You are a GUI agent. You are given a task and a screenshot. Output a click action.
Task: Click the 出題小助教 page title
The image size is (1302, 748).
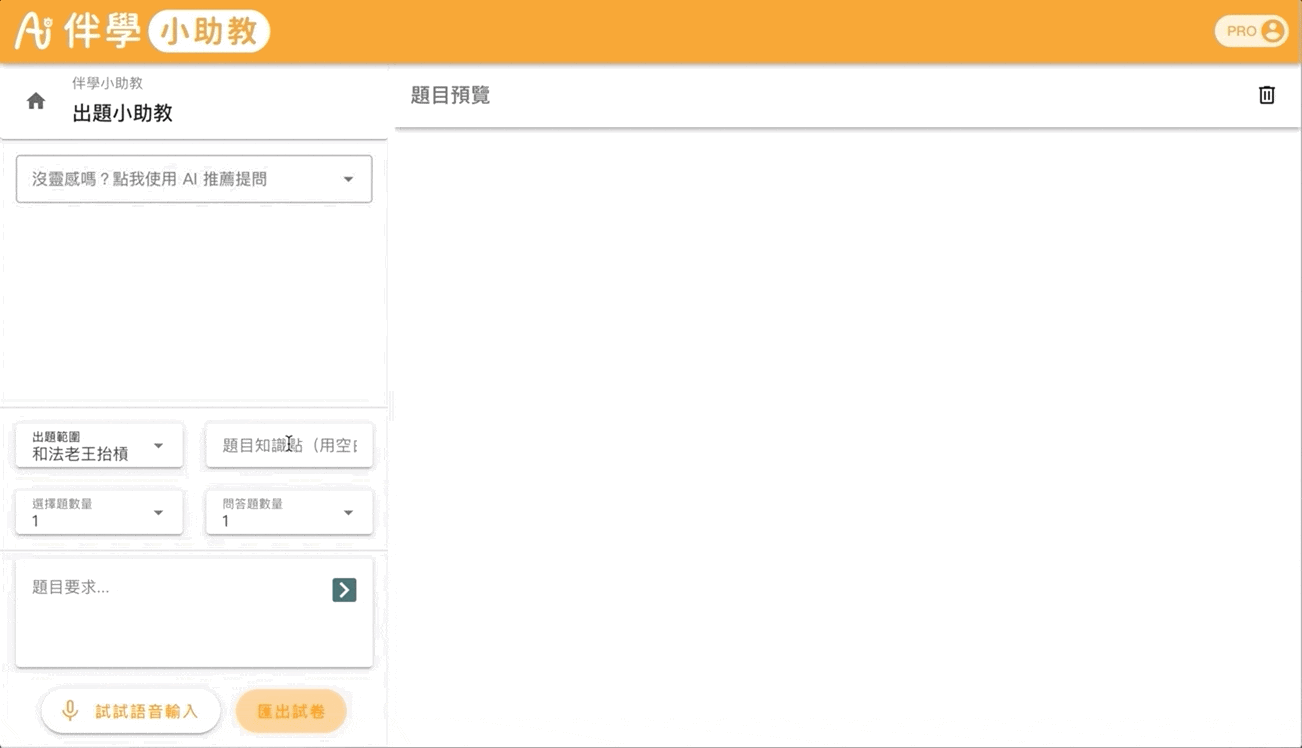pos(122,113)
